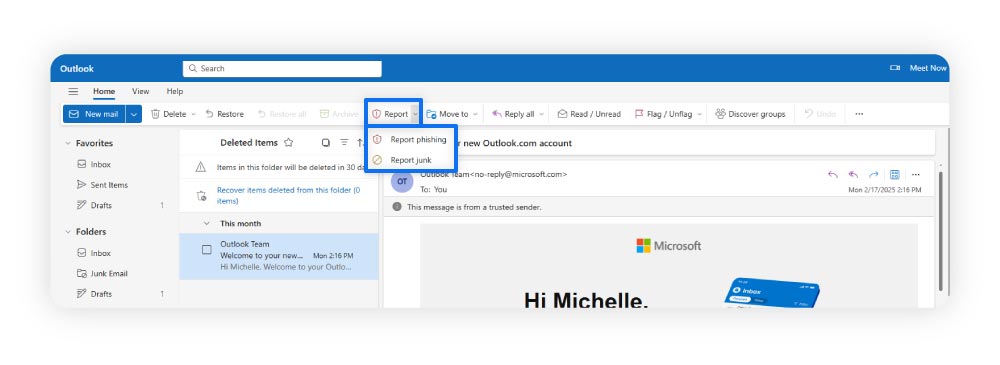Open the Help tab
1000x365 pixels.
[x=175, y=91]
